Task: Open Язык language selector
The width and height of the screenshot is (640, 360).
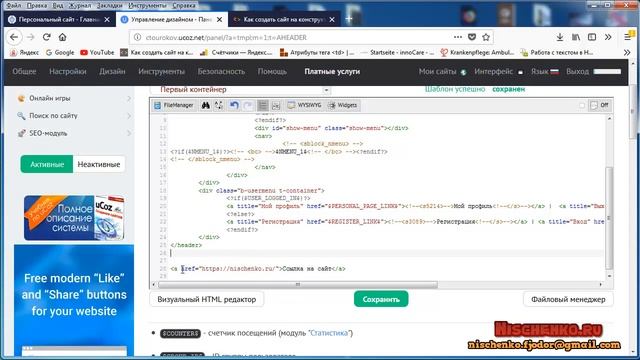Action: pyautogui.click(x=544, y=71)
